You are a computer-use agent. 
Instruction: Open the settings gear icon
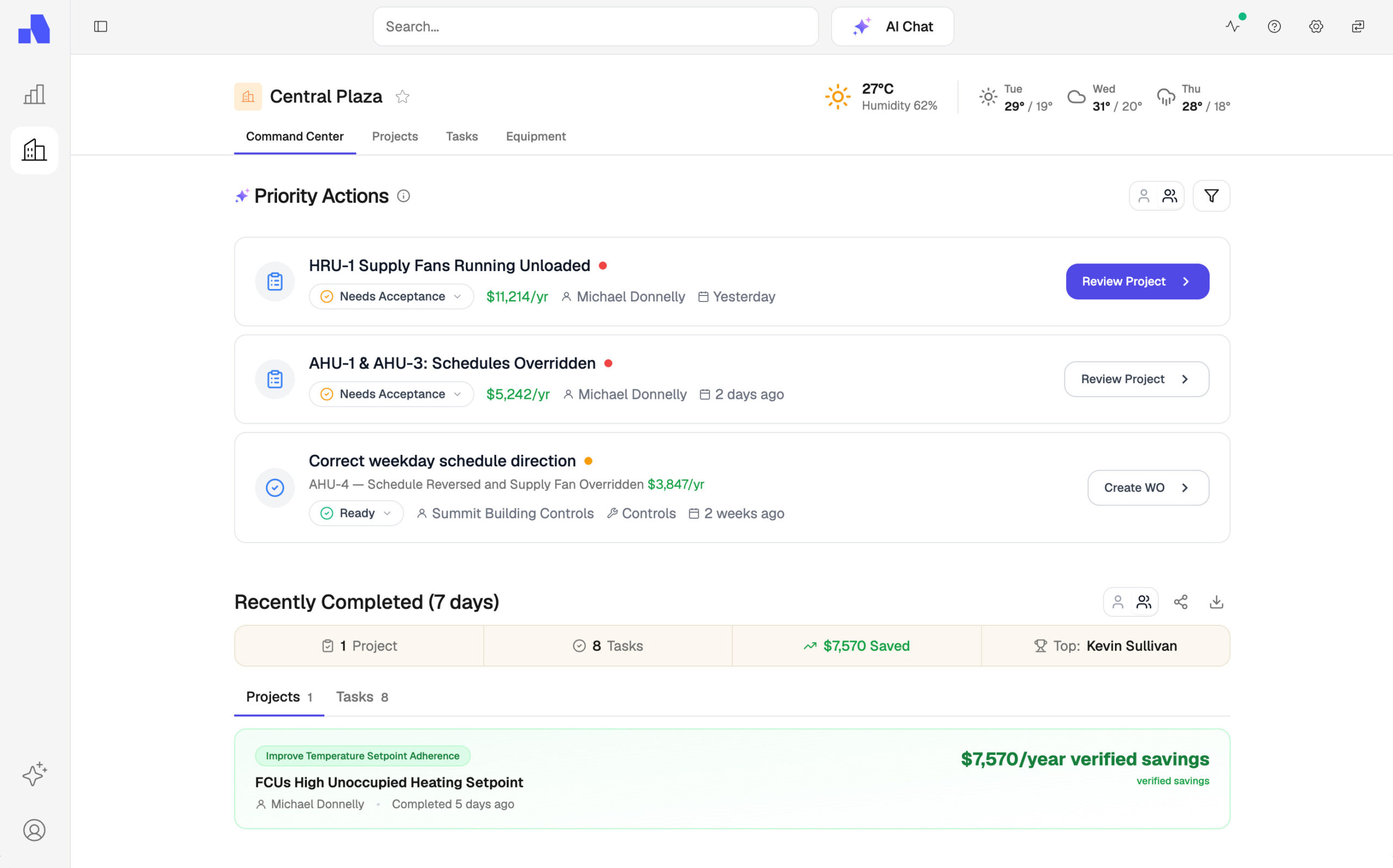click(1316, 27)
